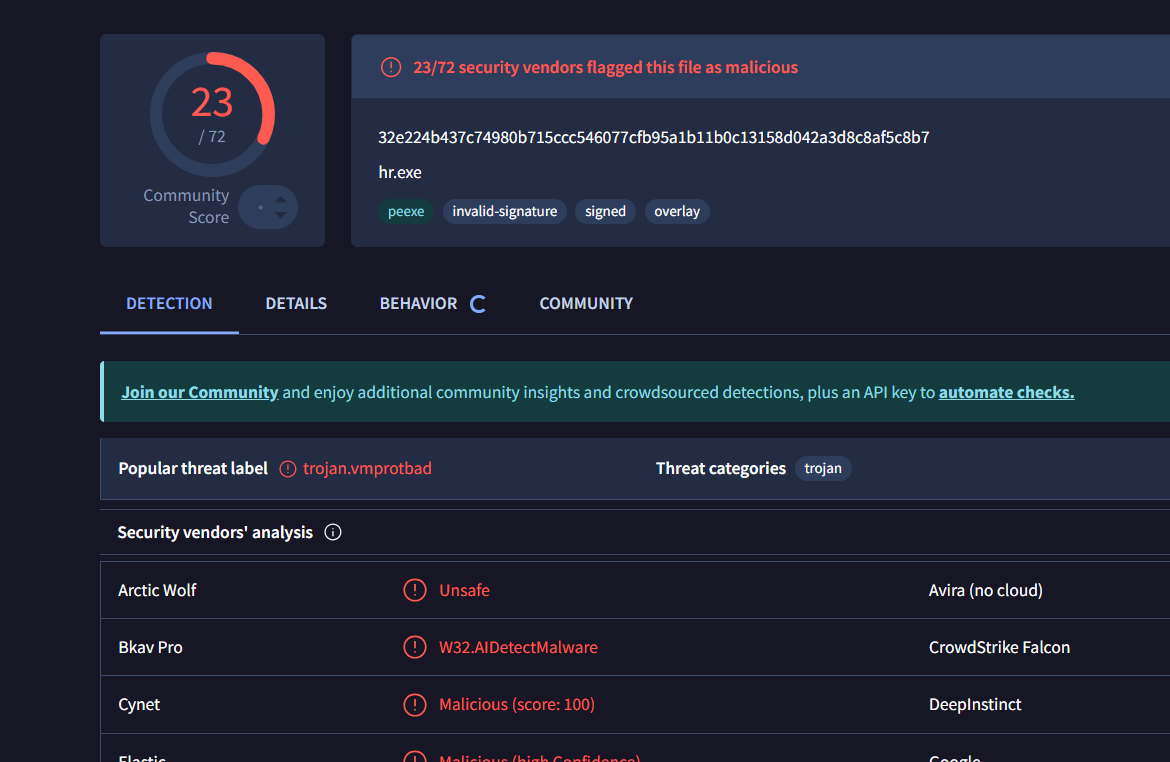The width and height of the screenshot is (1170, 762).
Task: Click the alert icon beside trojan.vmprotbad label
Action: 288,469
